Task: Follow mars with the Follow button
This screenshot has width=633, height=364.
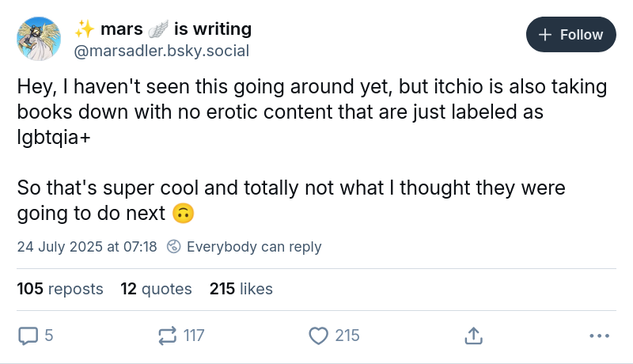Action: click(571, 35)
